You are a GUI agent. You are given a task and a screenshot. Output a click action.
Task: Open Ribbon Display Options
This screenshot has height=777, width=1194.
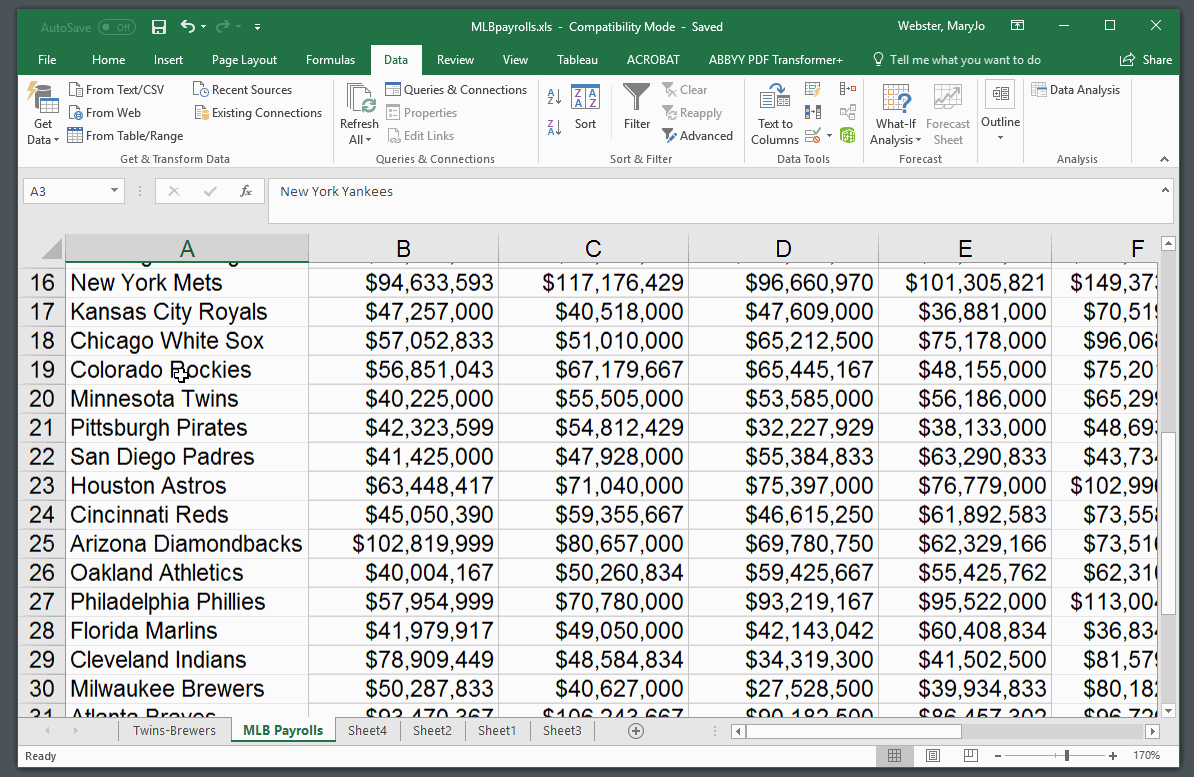tap(1017, 26)
